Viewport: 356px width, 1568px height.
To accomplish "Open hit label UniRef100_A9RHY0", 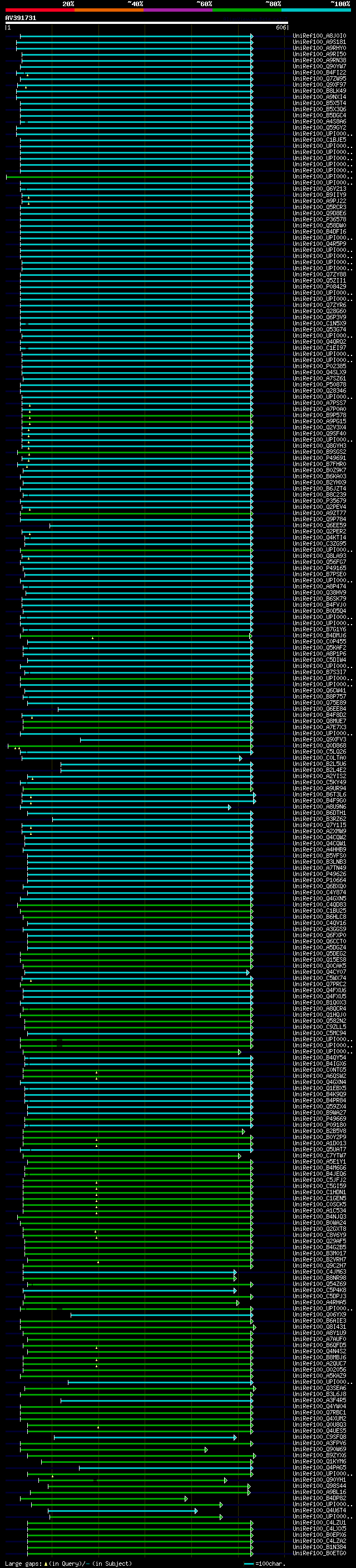I will [319, 48].
